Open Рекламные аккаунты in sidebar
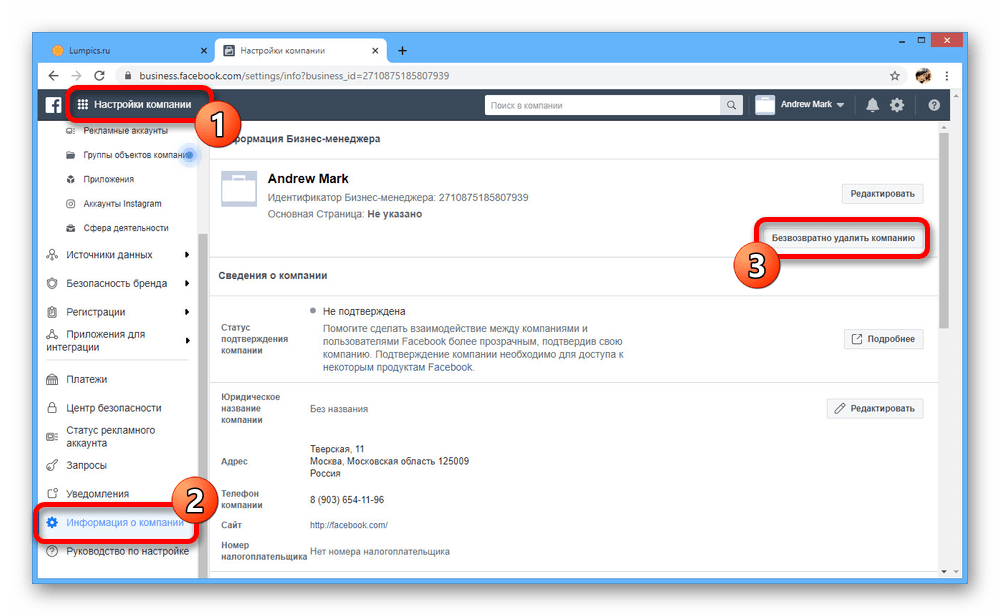Image resolution: width=1000 pixels, height=616 pixels. (125, 131)
